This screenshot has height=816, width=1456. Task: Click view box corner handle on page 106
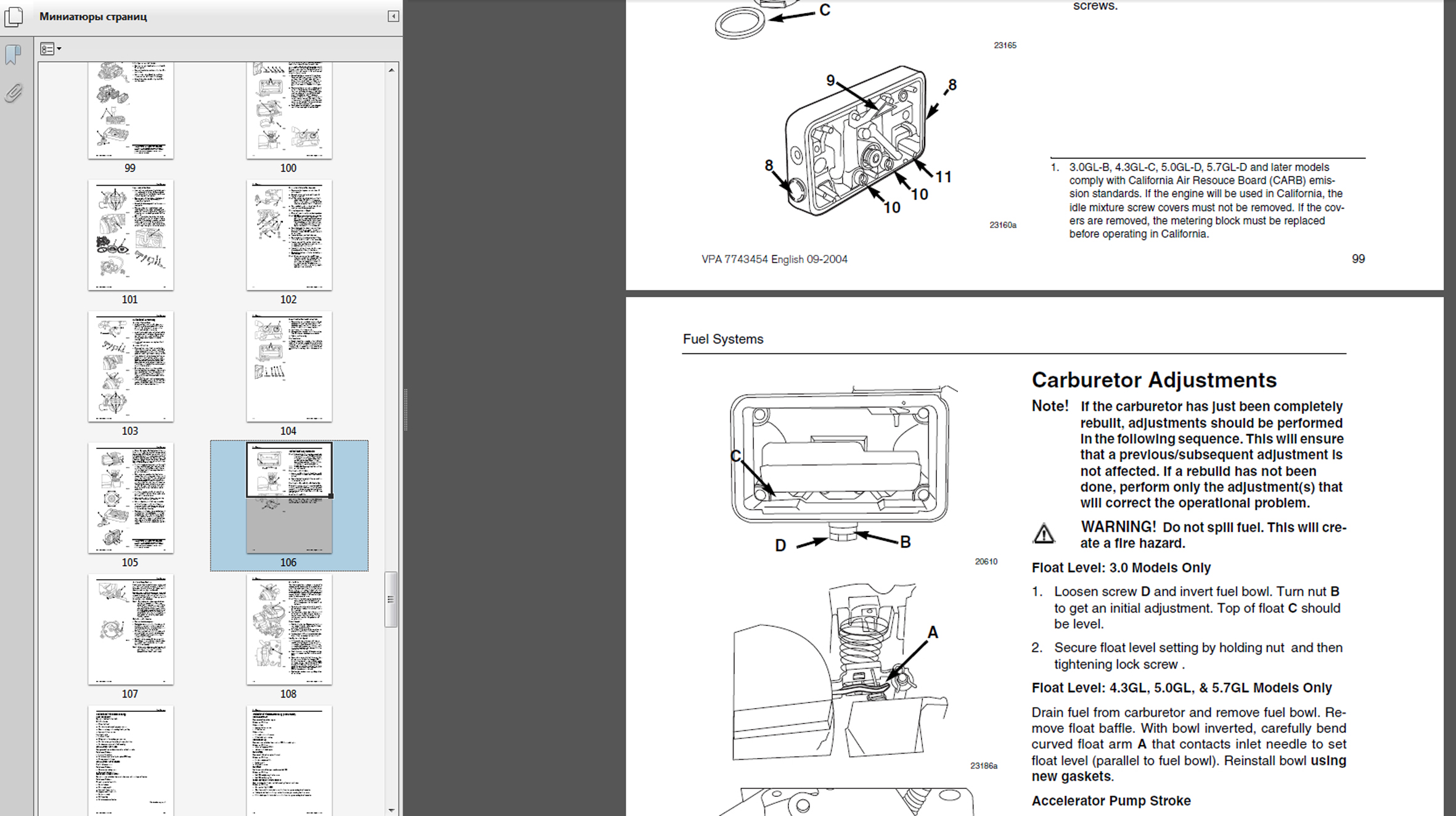[x=331, y=496]
